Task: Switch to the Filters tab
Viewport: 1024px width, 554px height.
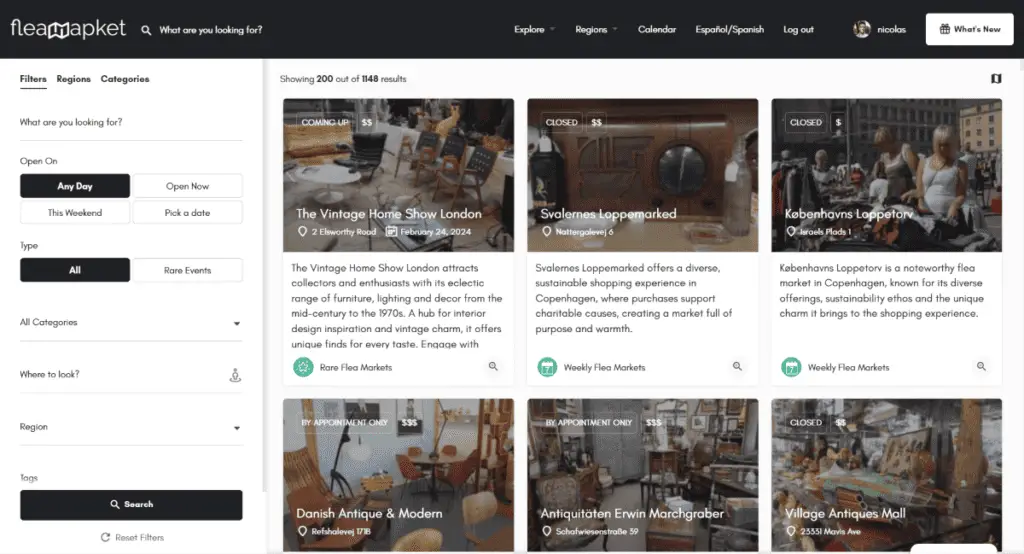Action: click(33, 79)
